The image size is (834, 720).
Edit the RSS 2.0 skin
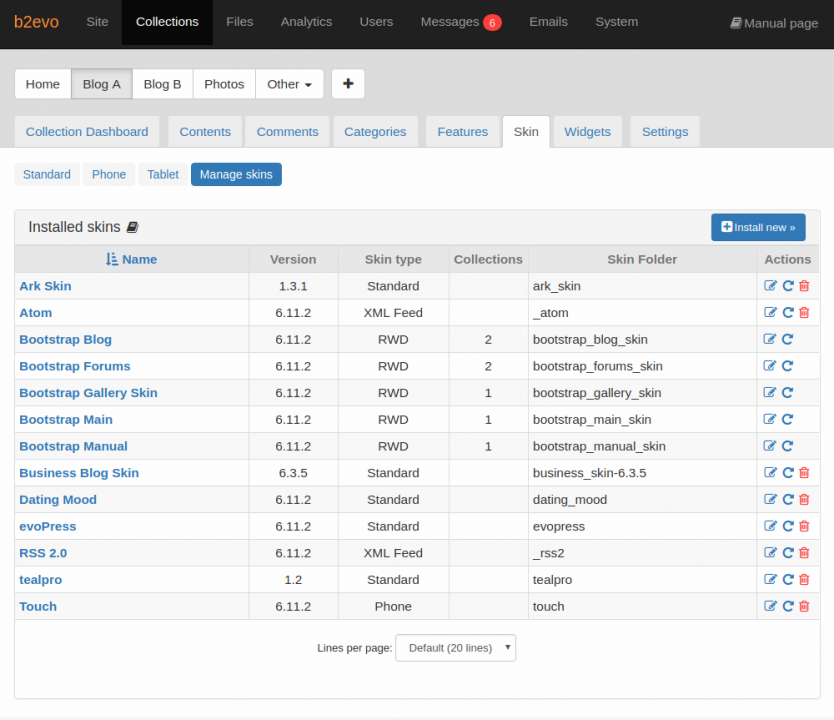tap(770, 552)
